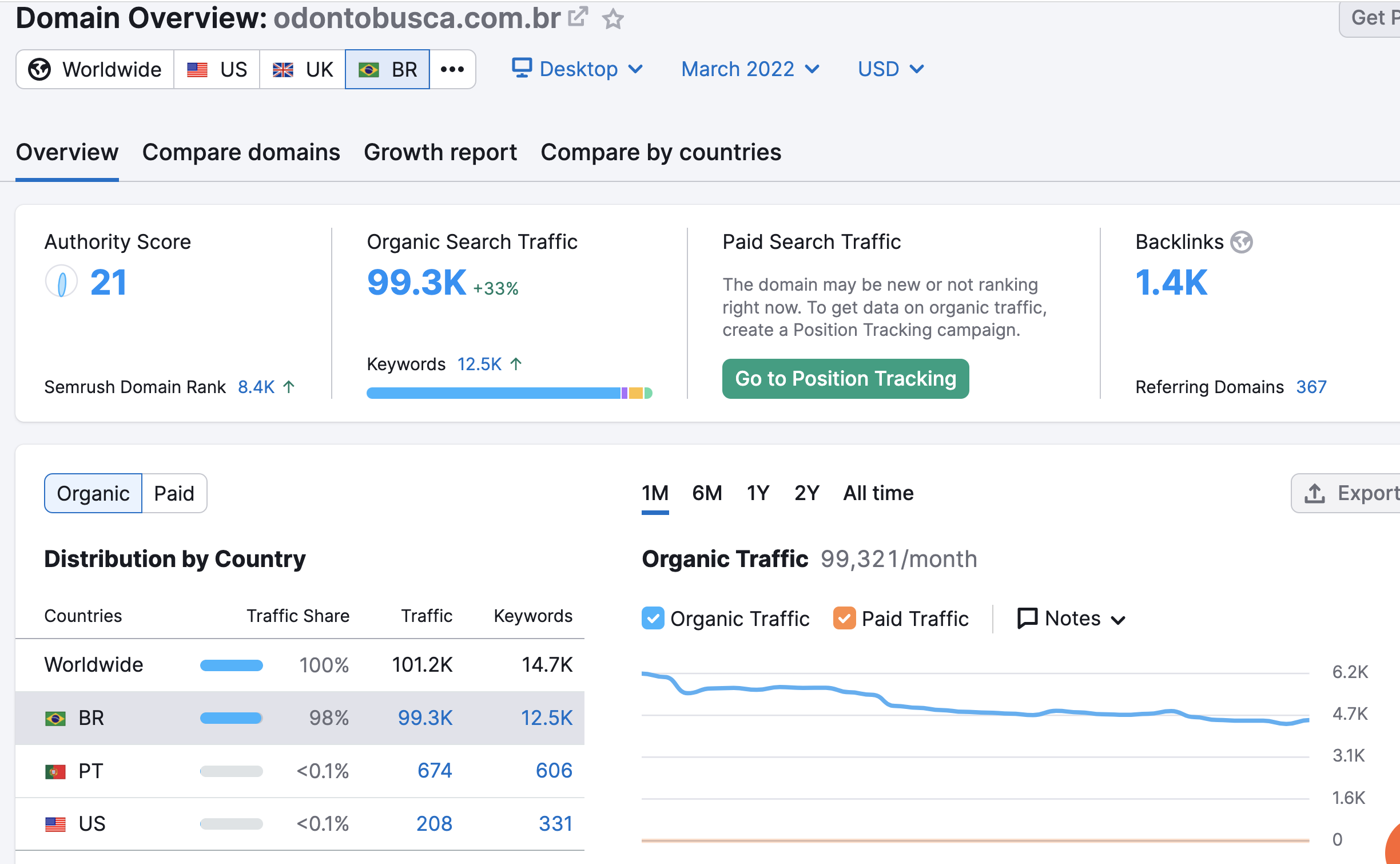Click Go to Position Tracking button

coord(845,379)
